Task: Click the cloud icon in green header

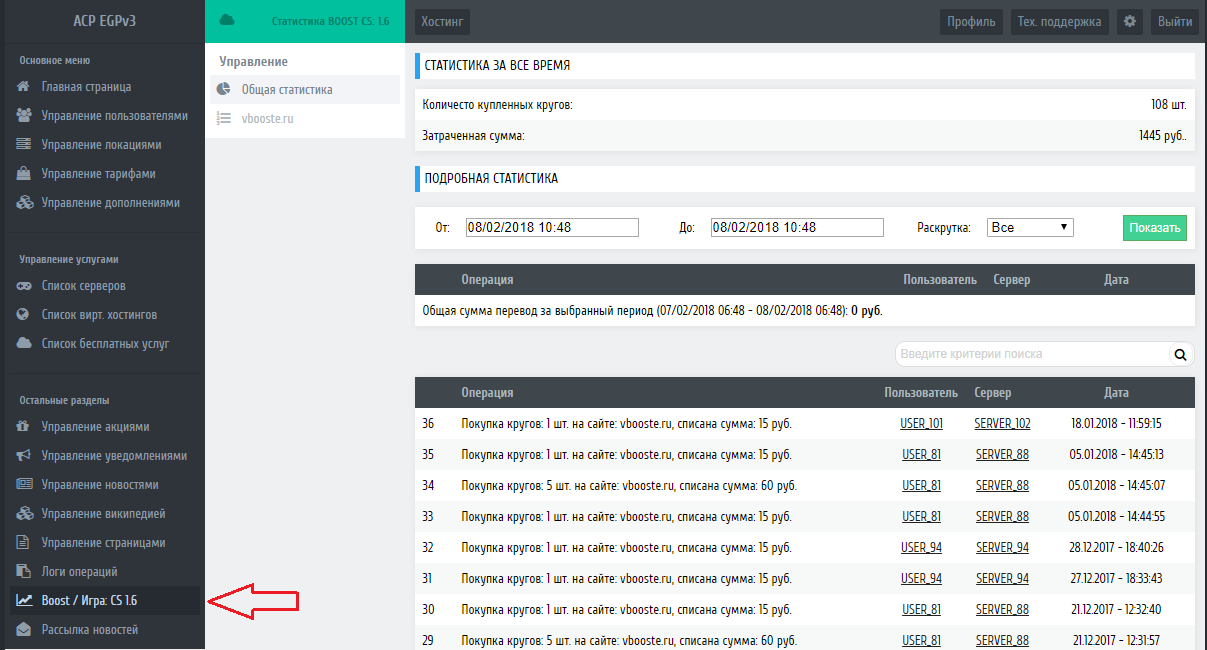Action: (226, 21)
